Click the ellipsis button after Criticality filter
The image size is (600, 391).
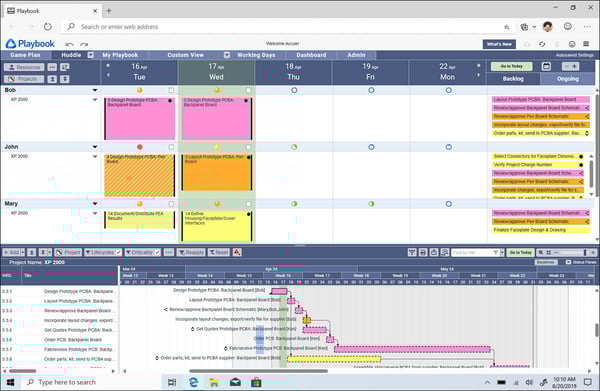point(169,253)
